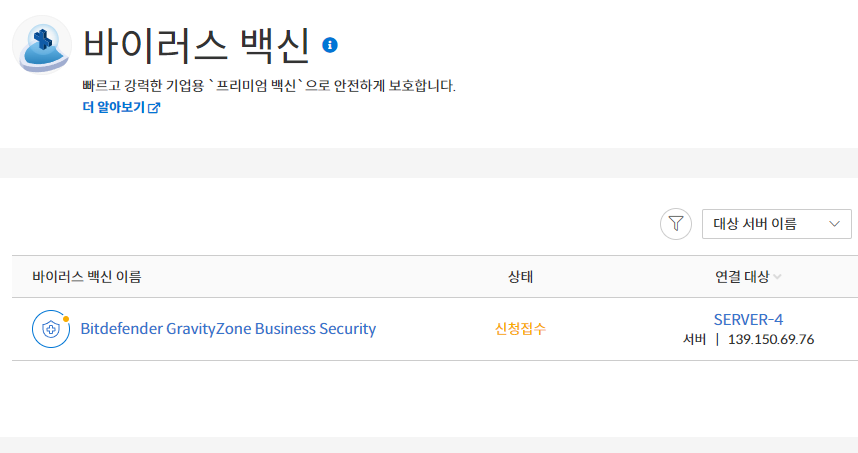Open the filter funnel icon
The image size is (858, 453).
676,224
